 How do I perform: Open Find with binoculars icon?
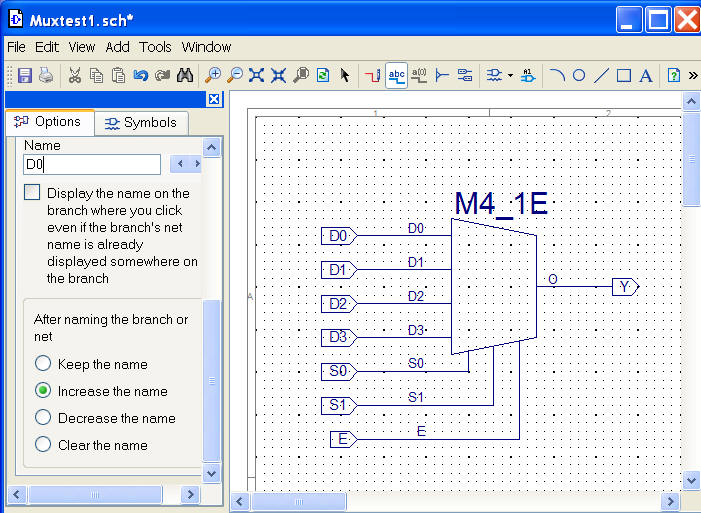185,75
